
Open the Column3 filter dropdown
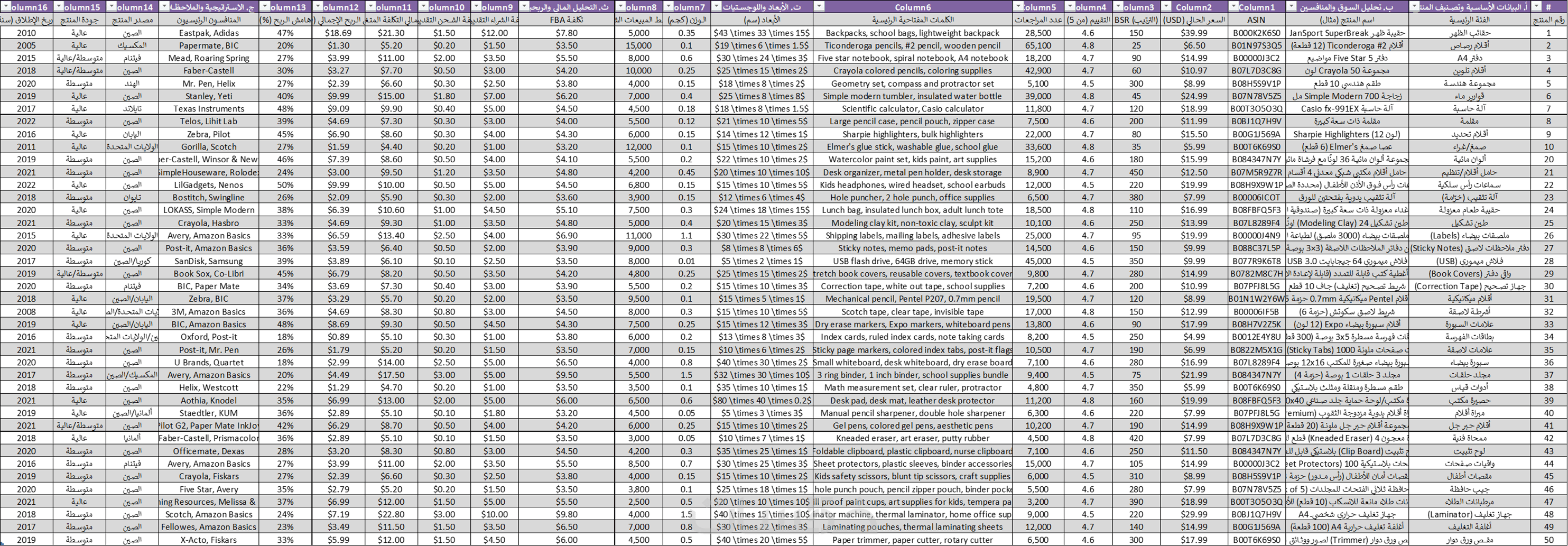pyautogui.click(x=1118, y=7)
